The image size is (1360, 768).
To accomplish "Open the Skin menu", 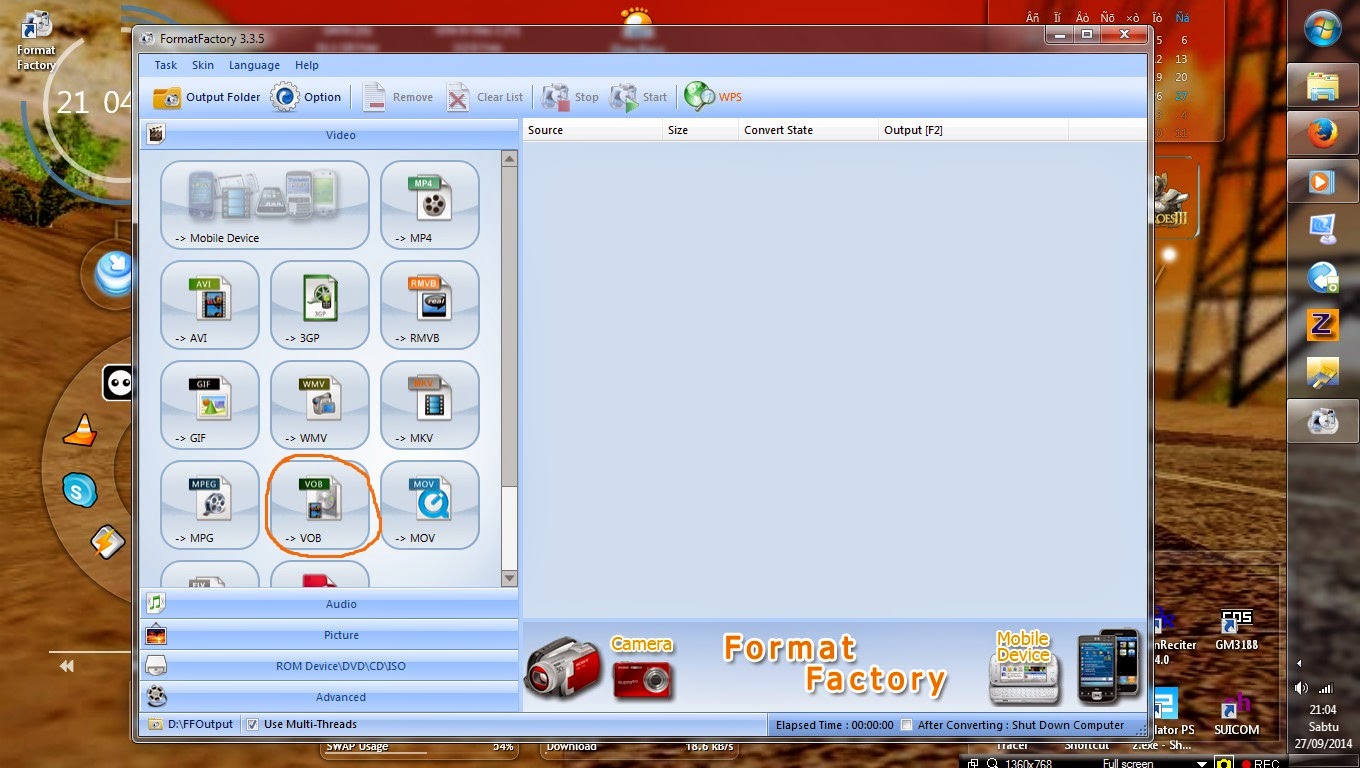I will [x=203, y=65].
